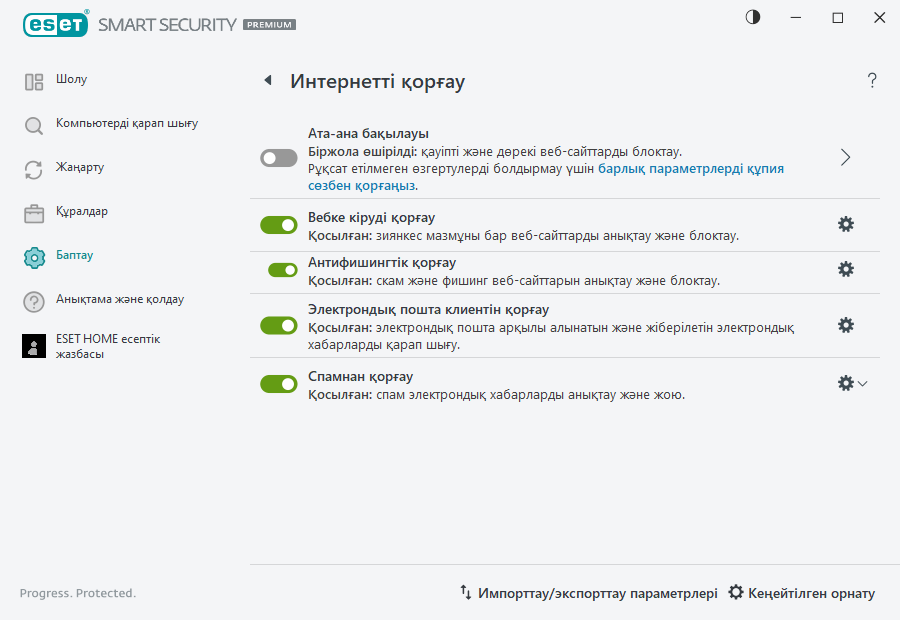Click the Жаңарту update icon

coord(33,167)
